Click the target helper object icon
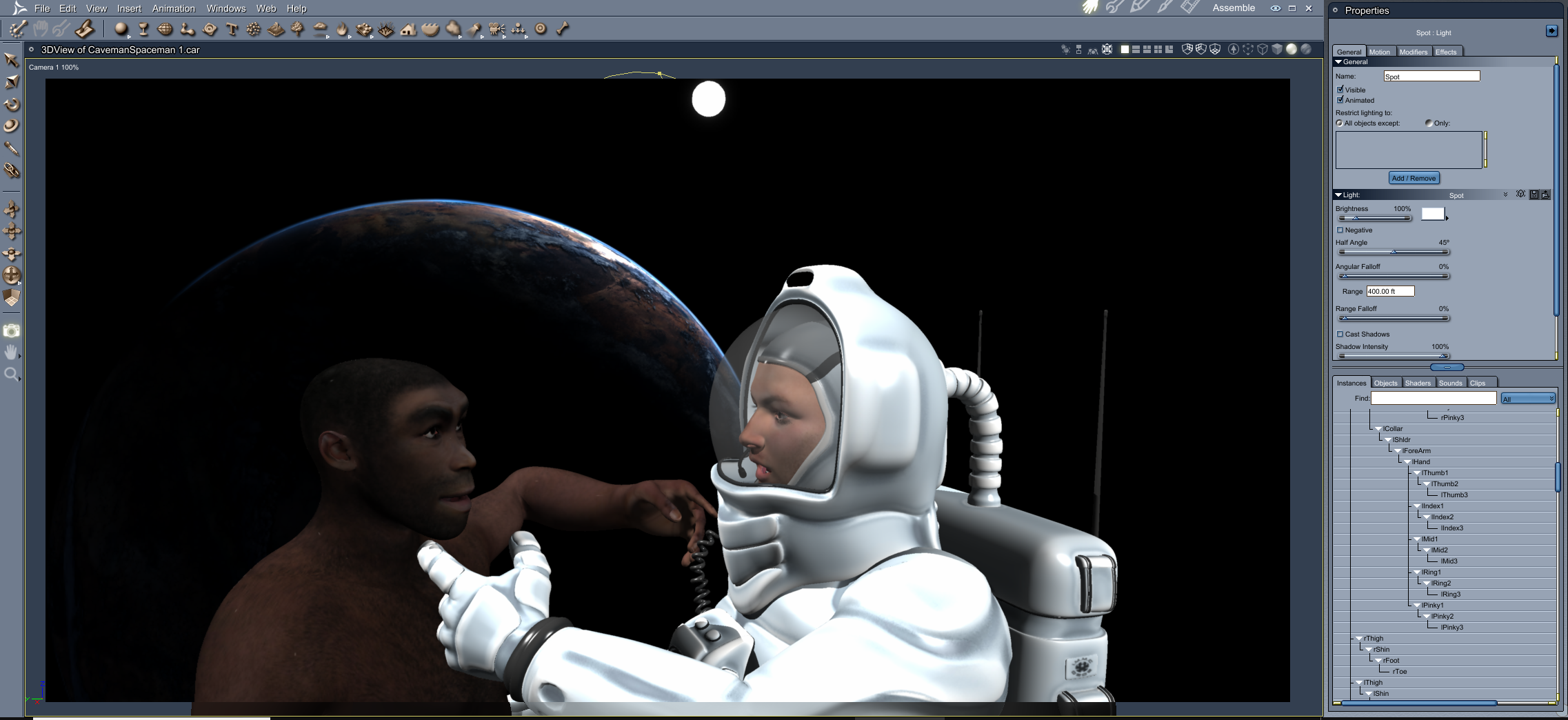1568x720 pixels. (x=541, y=29)
